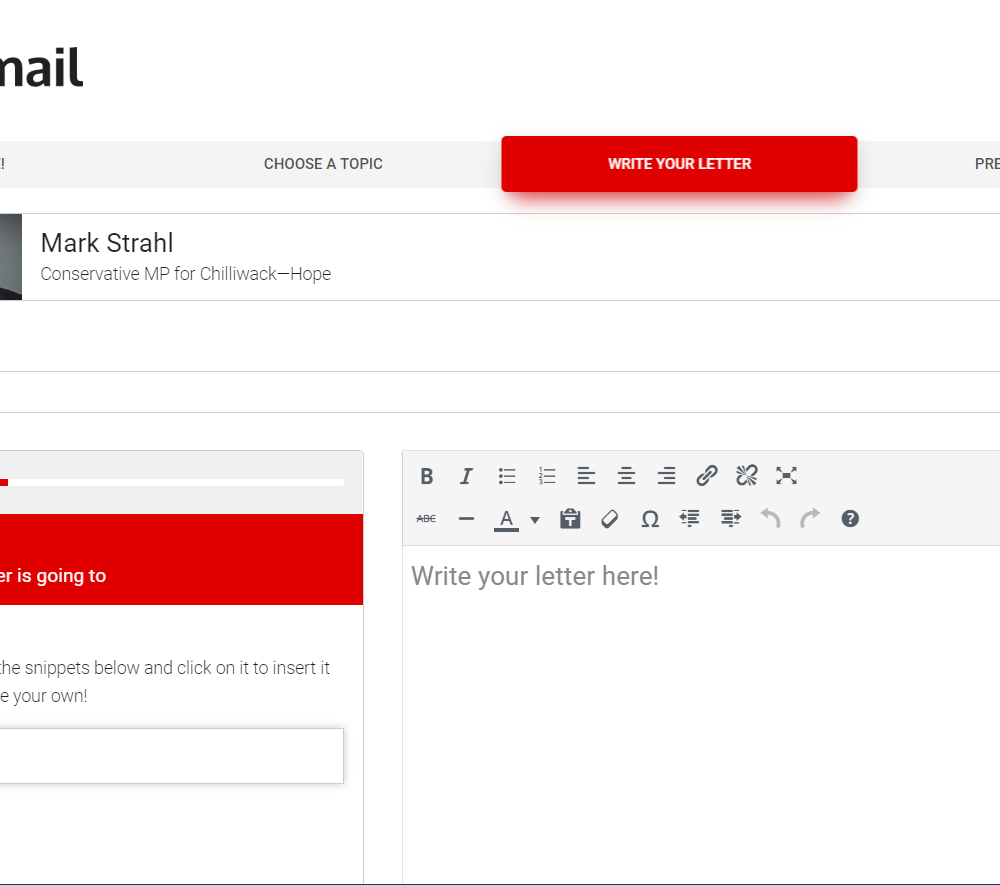Viewport: 1000px width, 885px height.
Task: Toggle fullscreen editor mode
Action: (x=787, y=476)
